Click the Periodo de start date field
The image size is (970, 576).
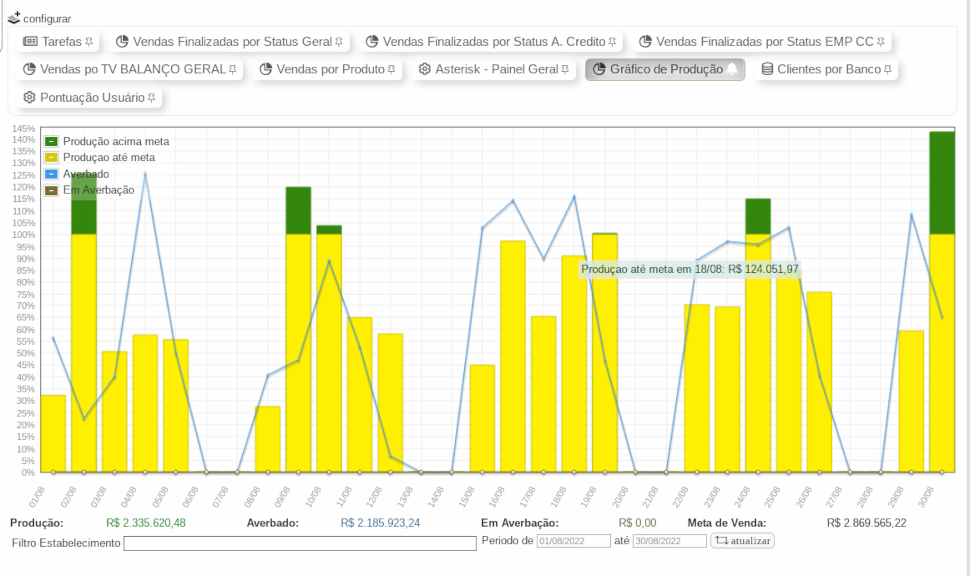[x=573, y=541]
